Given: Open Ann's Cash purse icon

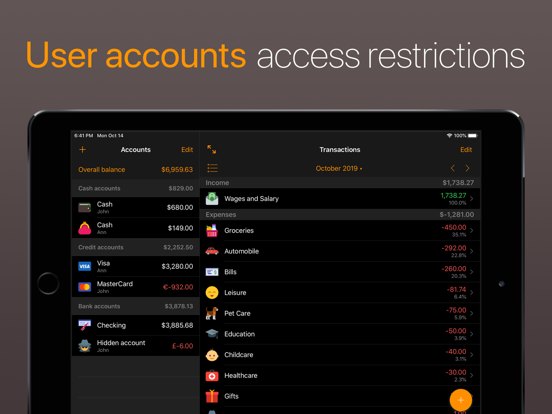Looking at the screenshot, I should (x=84, y=228).
